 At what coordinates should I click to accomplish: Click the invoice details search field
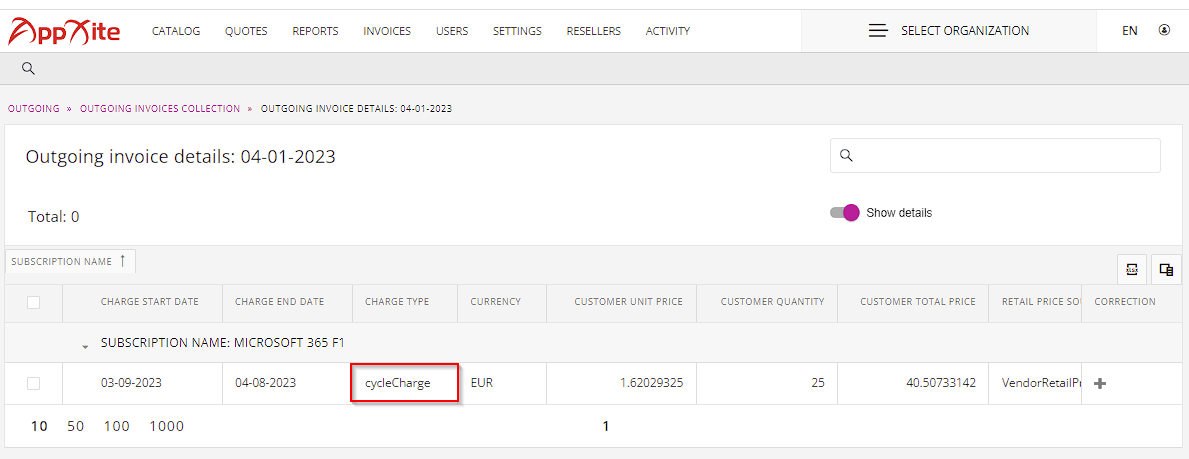(x=995, y=156)
